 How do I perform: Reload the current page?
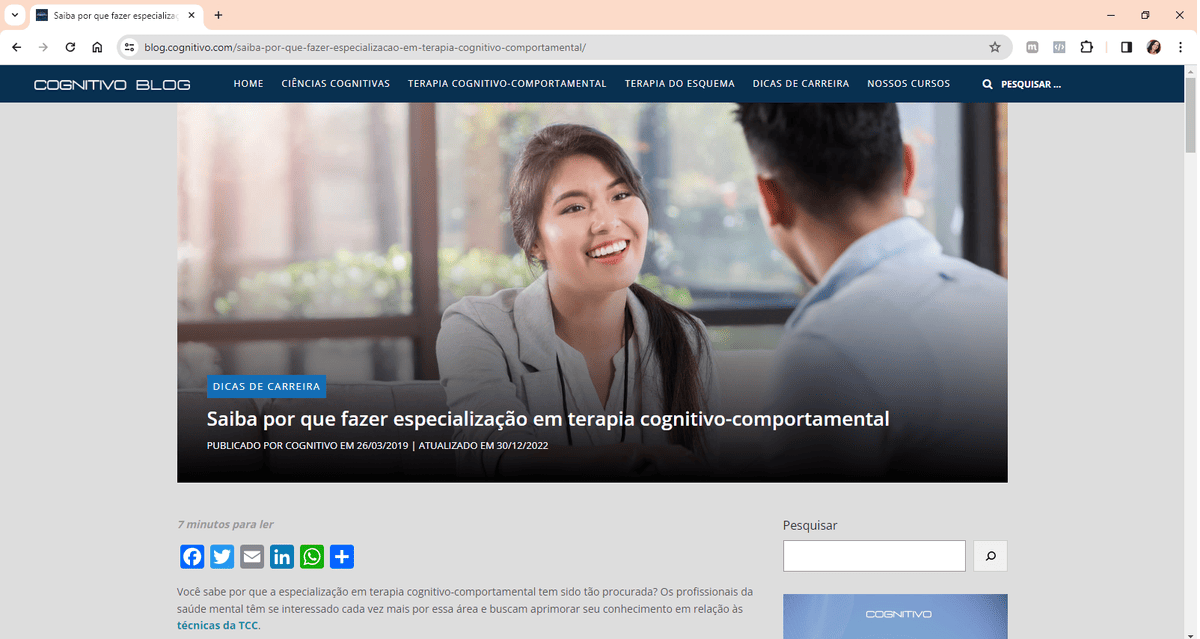pos(70,47)
